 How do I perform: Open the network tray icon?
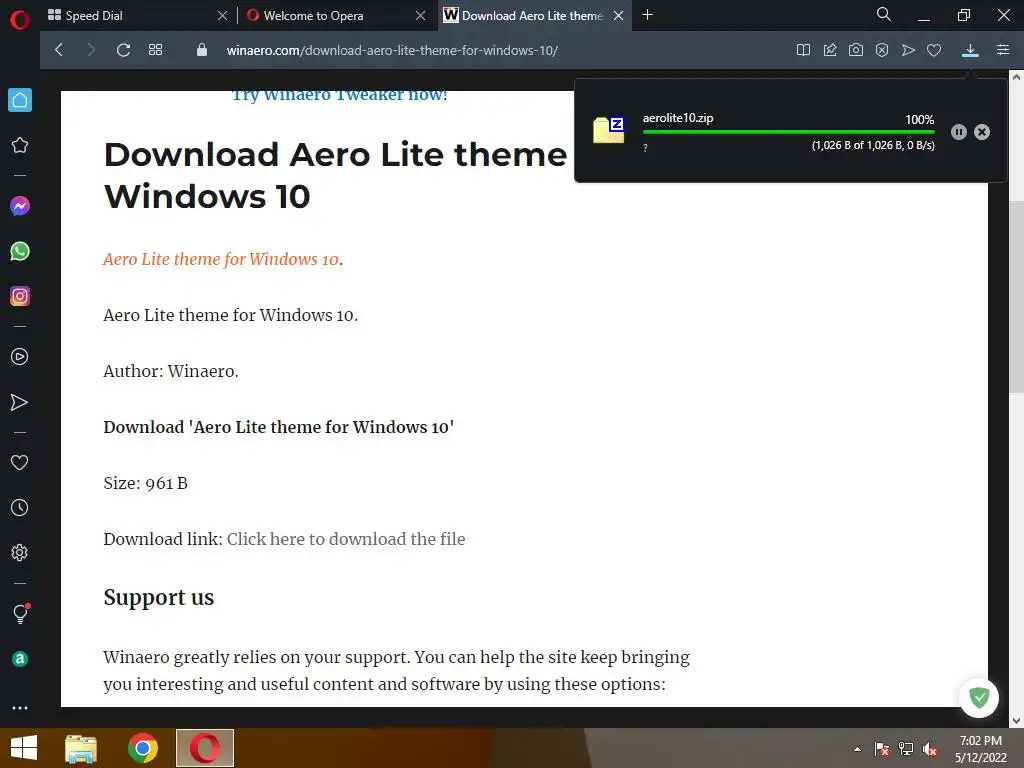coord(906,749)
